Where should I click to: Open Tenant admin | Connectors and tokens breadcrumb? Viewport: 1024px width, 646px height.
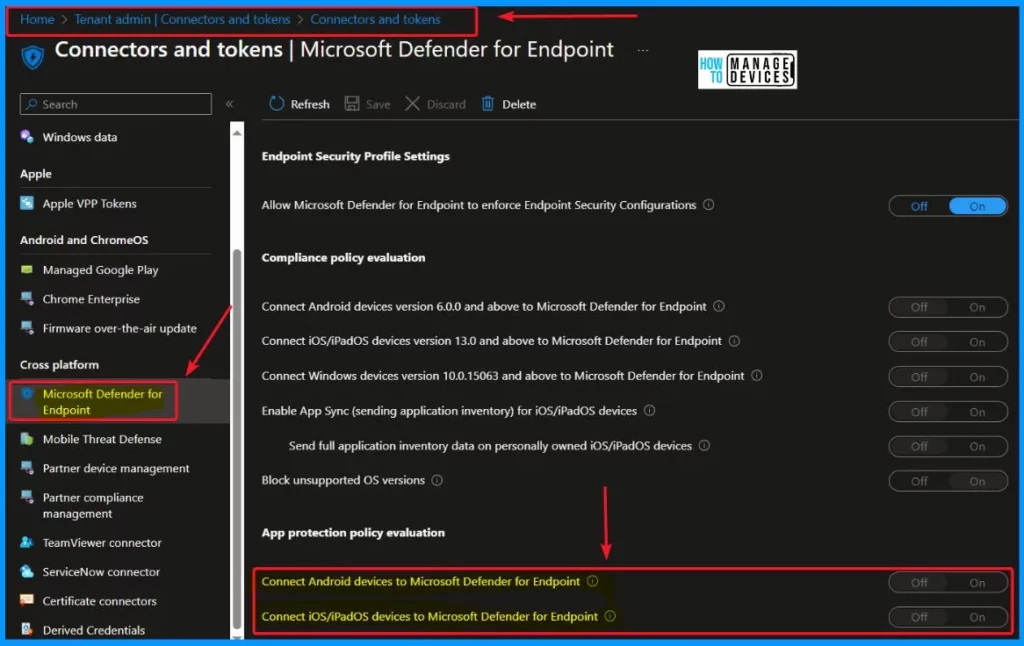tap(182, 19)
